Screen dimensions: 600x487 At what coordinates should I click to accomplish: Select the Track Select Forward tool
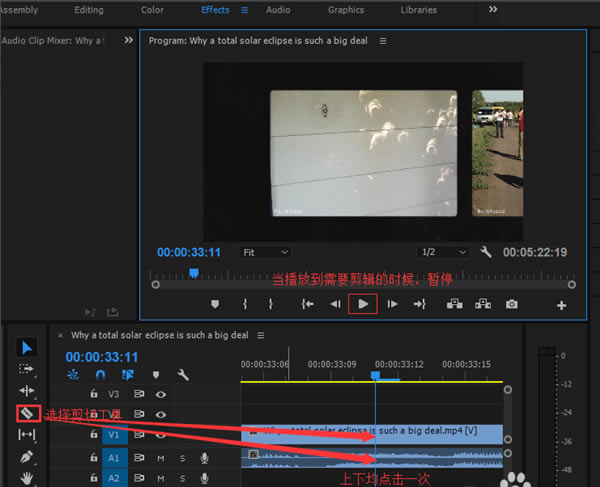pyautogui.click(x=27, y=369)
